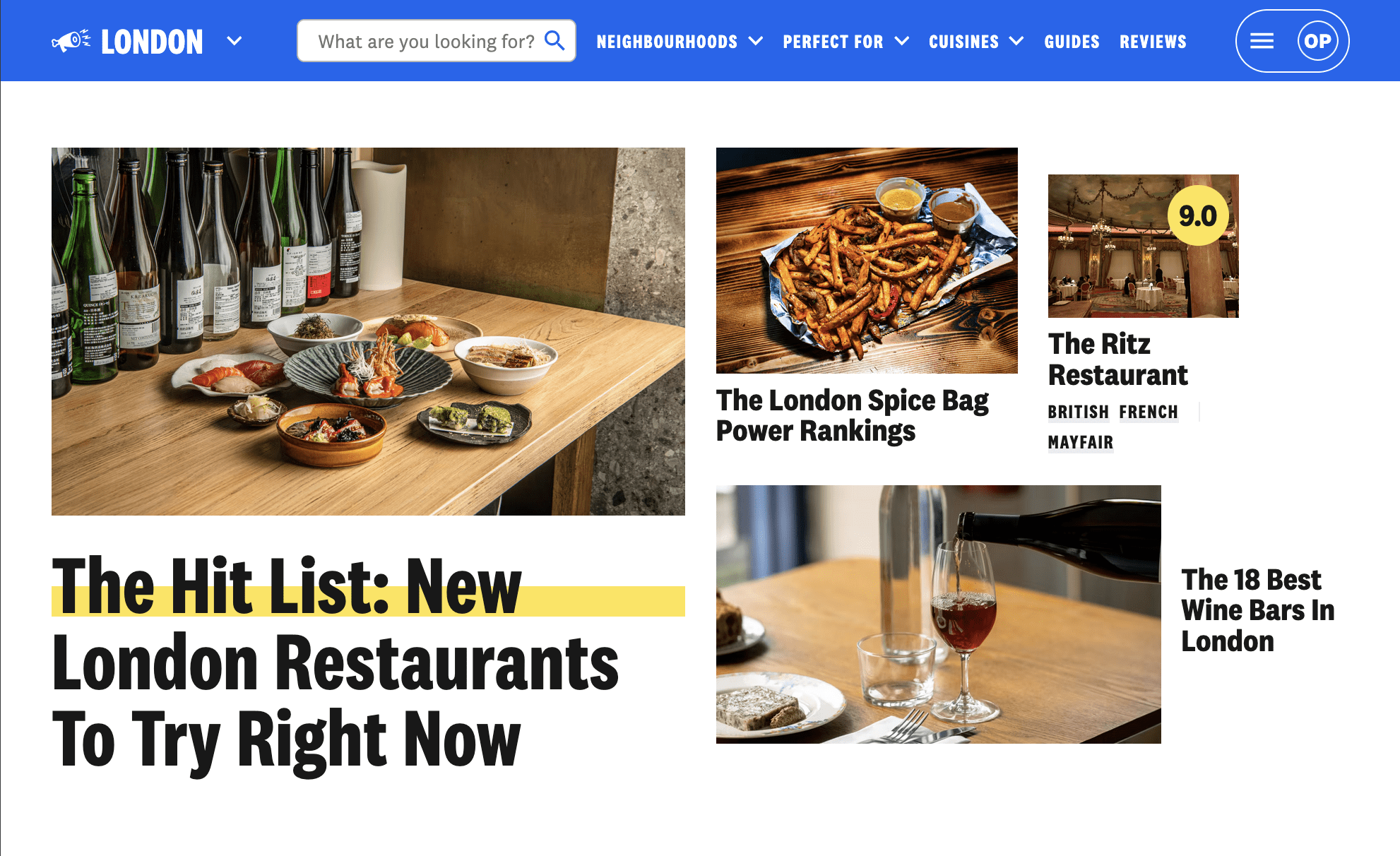Screen dimensions: 1400x856
Task: Click the search magnifier icon
Action: (x=555, y=41)
